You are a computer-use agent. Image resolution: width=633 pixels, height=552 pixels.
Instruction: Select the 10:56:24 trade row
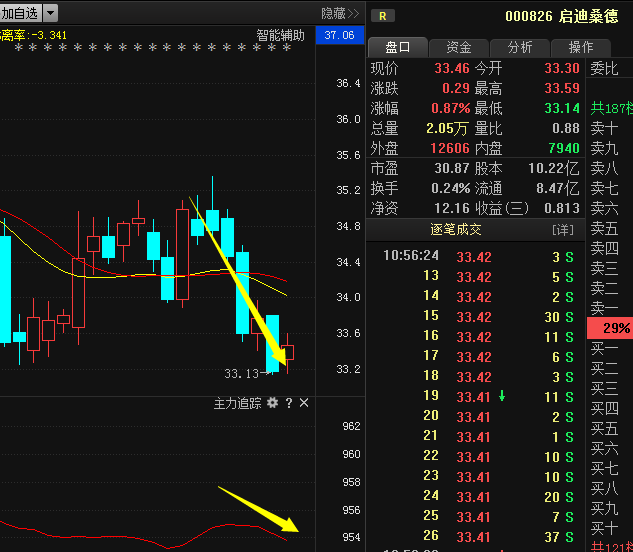point(476,256)
